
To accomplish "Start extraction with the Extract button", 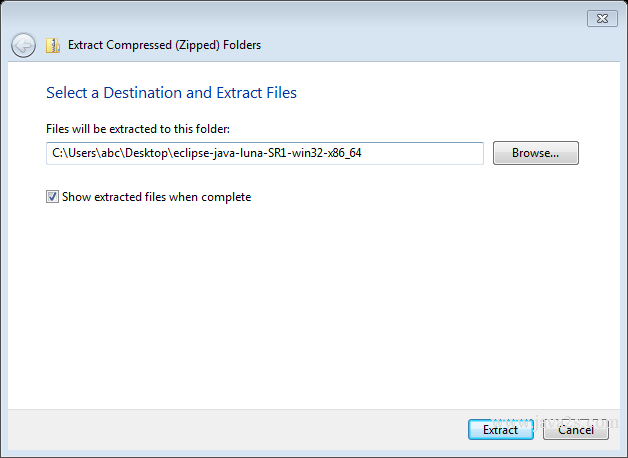I will tap(501, 430).
